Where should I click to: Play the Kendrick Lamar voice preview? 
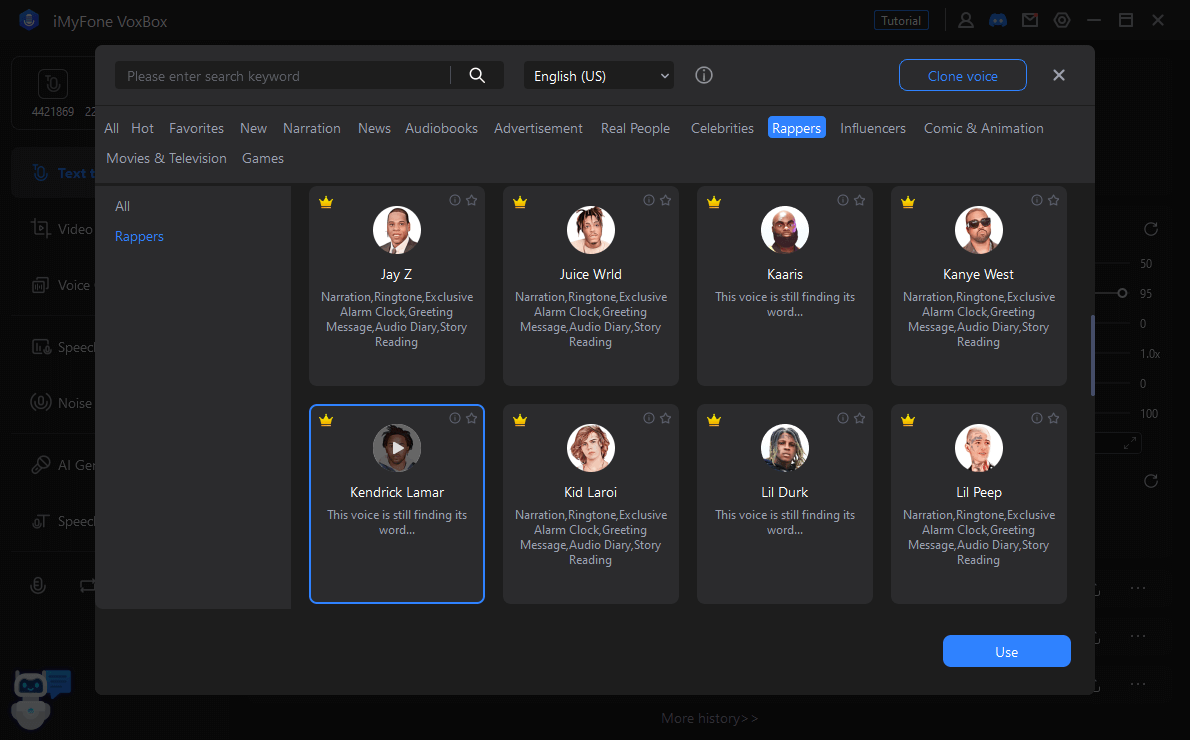397,448
